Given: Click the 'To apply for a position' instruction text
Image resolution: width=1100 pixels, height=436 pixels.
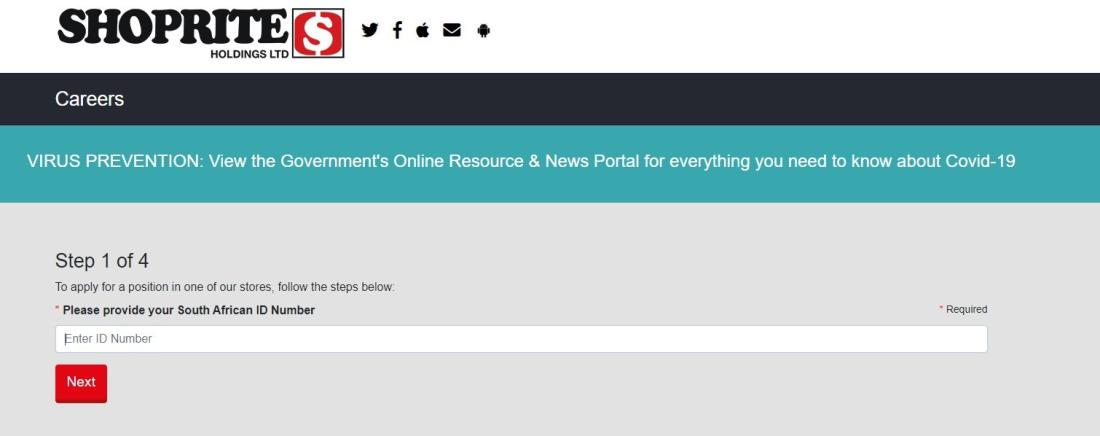Looking at the screenshot, I should [225, 287].
